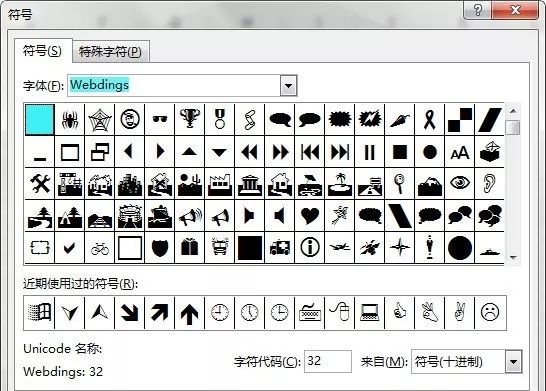Select the city skyline symbol
546x391 pixels.
(x=130, y=184)
